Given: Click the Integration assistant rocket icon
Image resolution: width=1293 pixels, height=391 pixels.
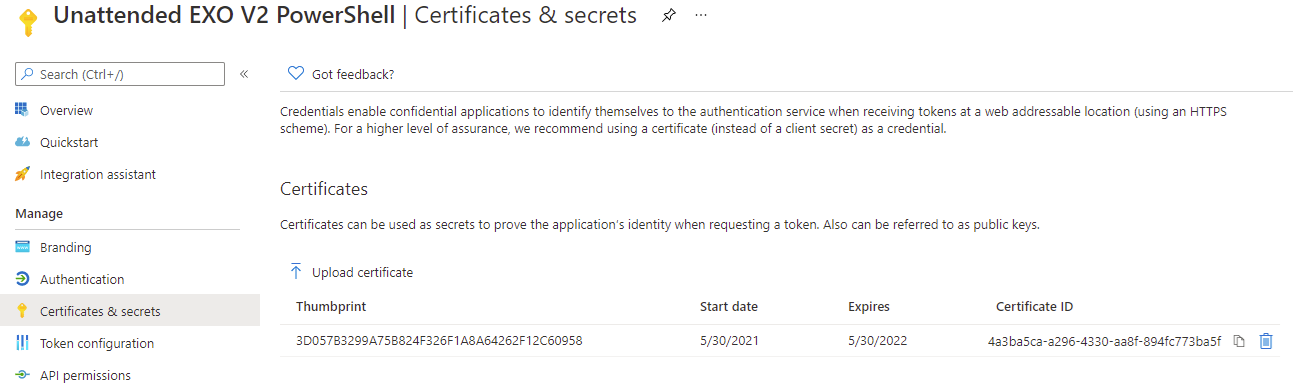Looking at the screenshot, I should point(22,174).
